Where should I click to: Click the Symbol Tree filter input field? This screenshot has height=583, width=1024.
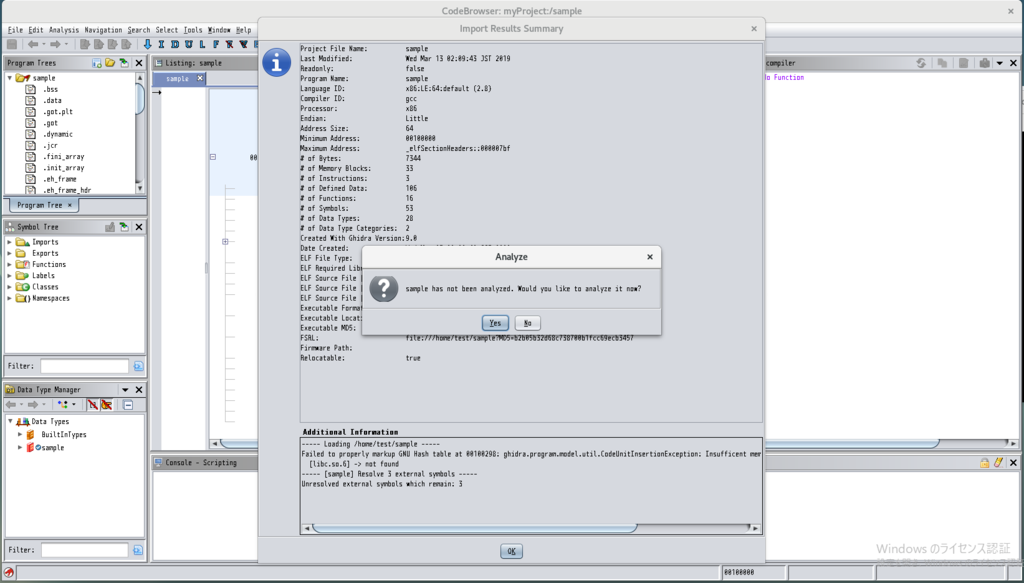(x=84, y=366)
